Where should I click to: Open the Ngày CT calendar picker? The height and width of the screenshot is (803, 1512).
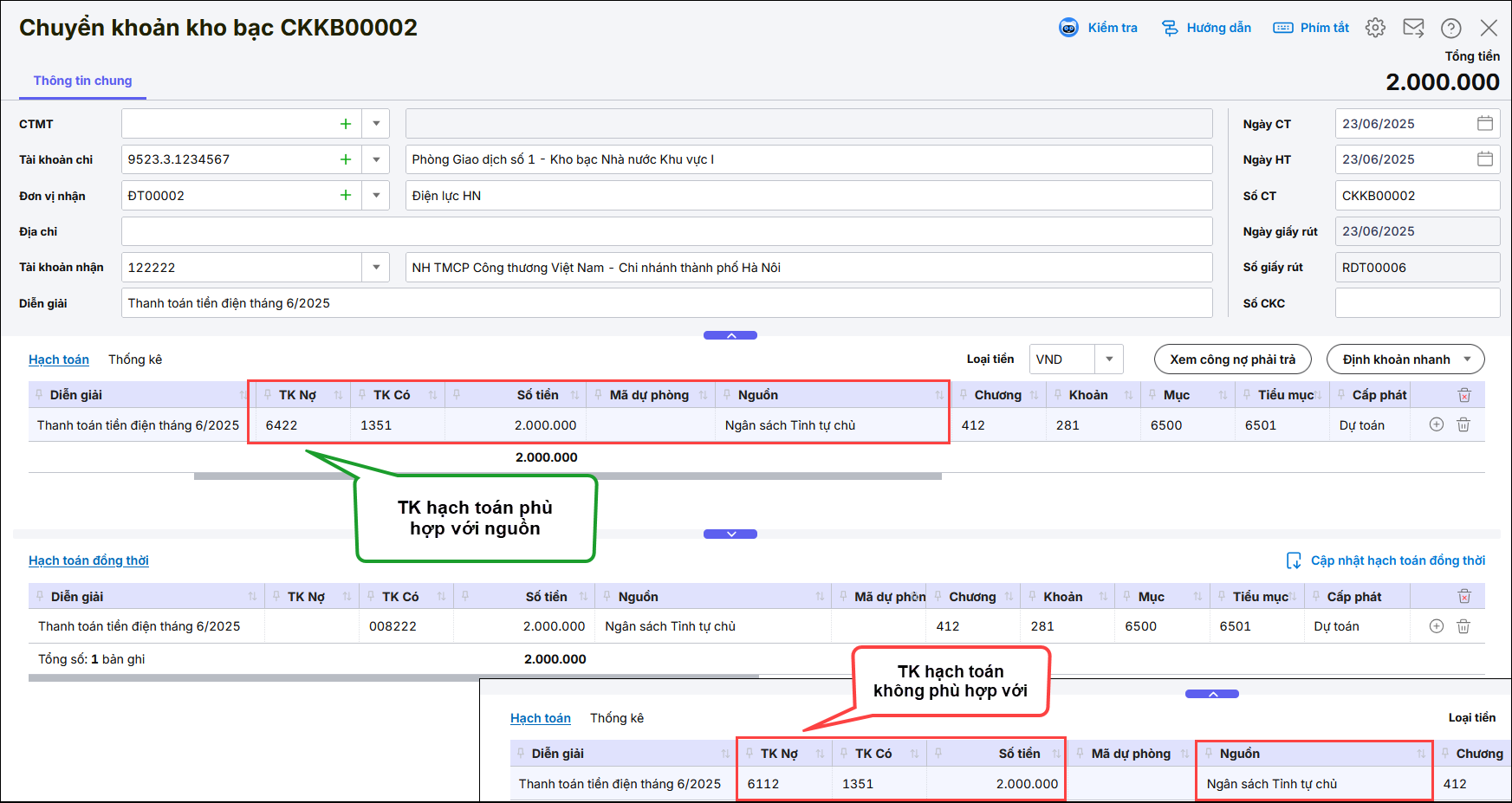(1485, 124)
